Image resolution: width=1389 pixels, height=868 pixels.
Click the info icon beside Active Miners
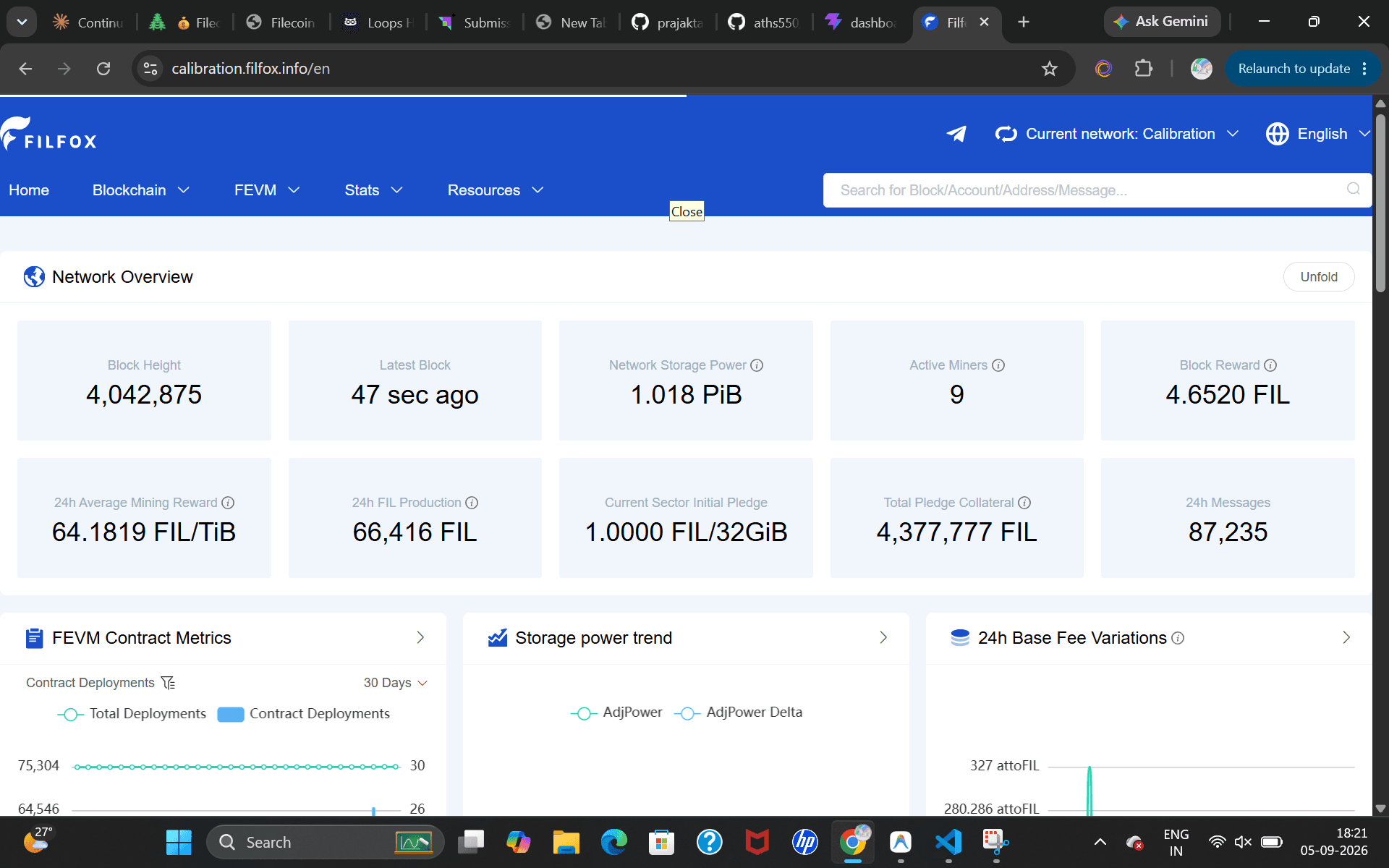pos(998,365)
